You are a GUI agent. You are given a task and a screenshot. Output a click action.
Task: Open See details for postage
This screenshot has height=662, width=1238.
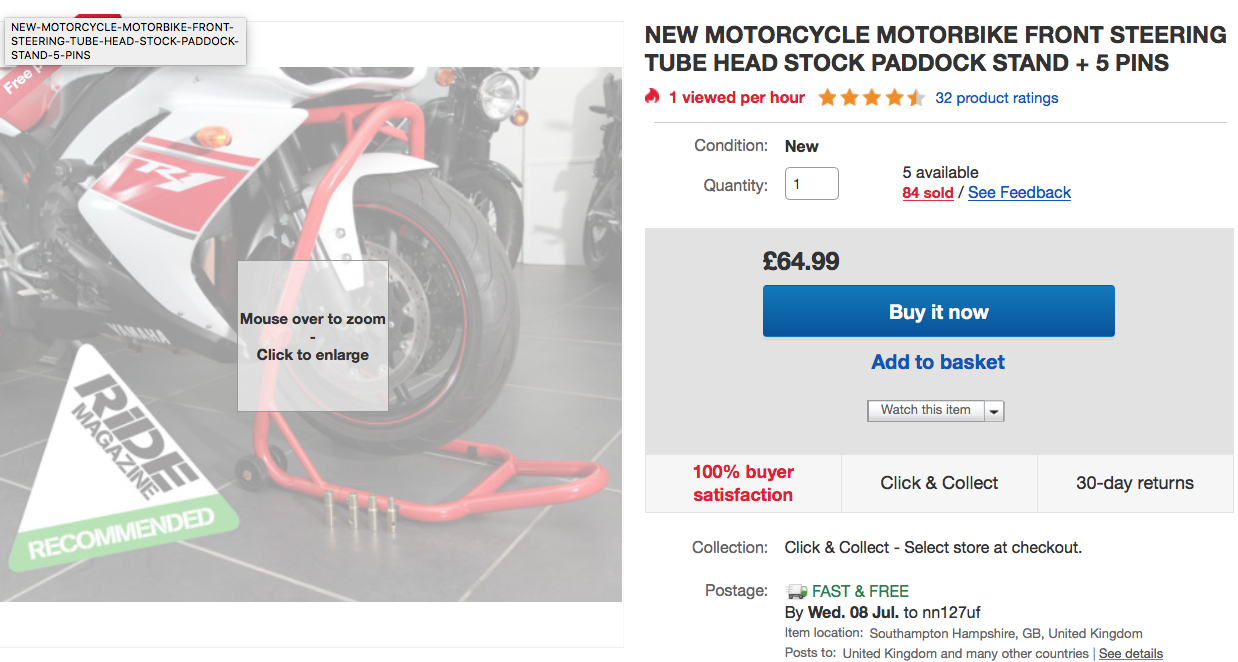(x=1130, y=653)
